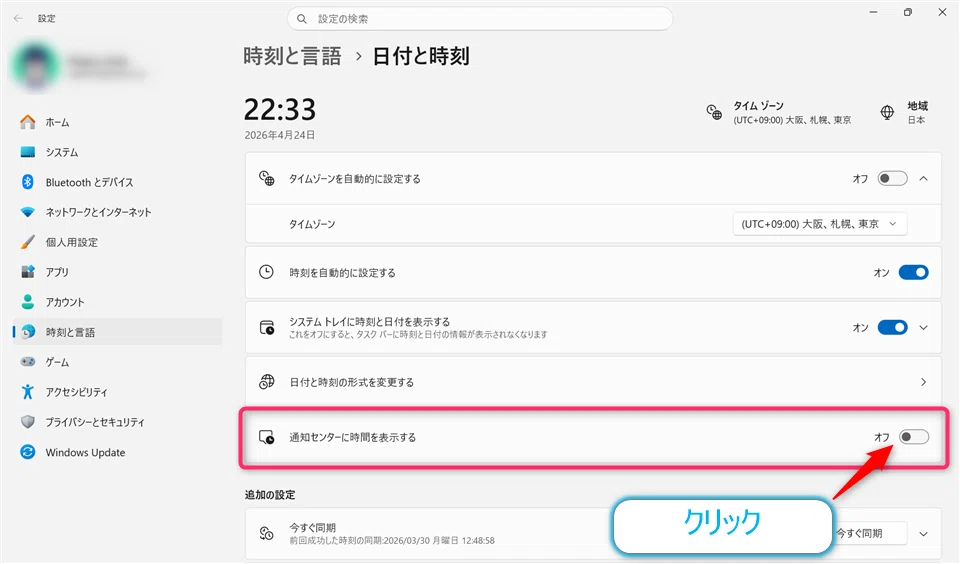The height and width of the screenshot is (564, 960).
Task: Click into the 設定の検索 search field
Action: click(480, 19)
